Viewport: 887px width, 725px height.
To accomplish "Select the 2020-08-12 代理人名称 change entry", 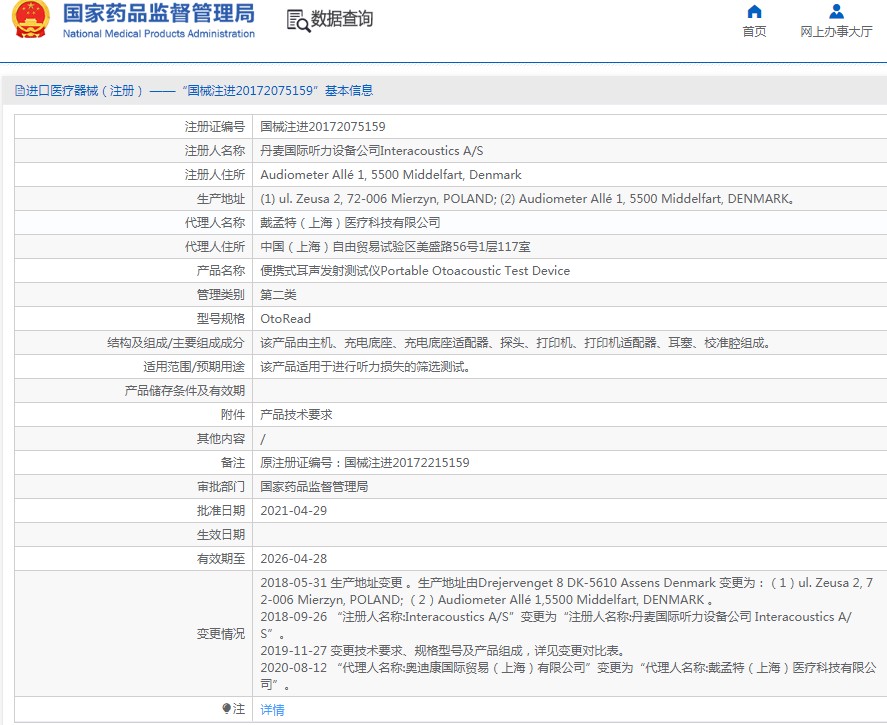I will (x=569, y=676).
